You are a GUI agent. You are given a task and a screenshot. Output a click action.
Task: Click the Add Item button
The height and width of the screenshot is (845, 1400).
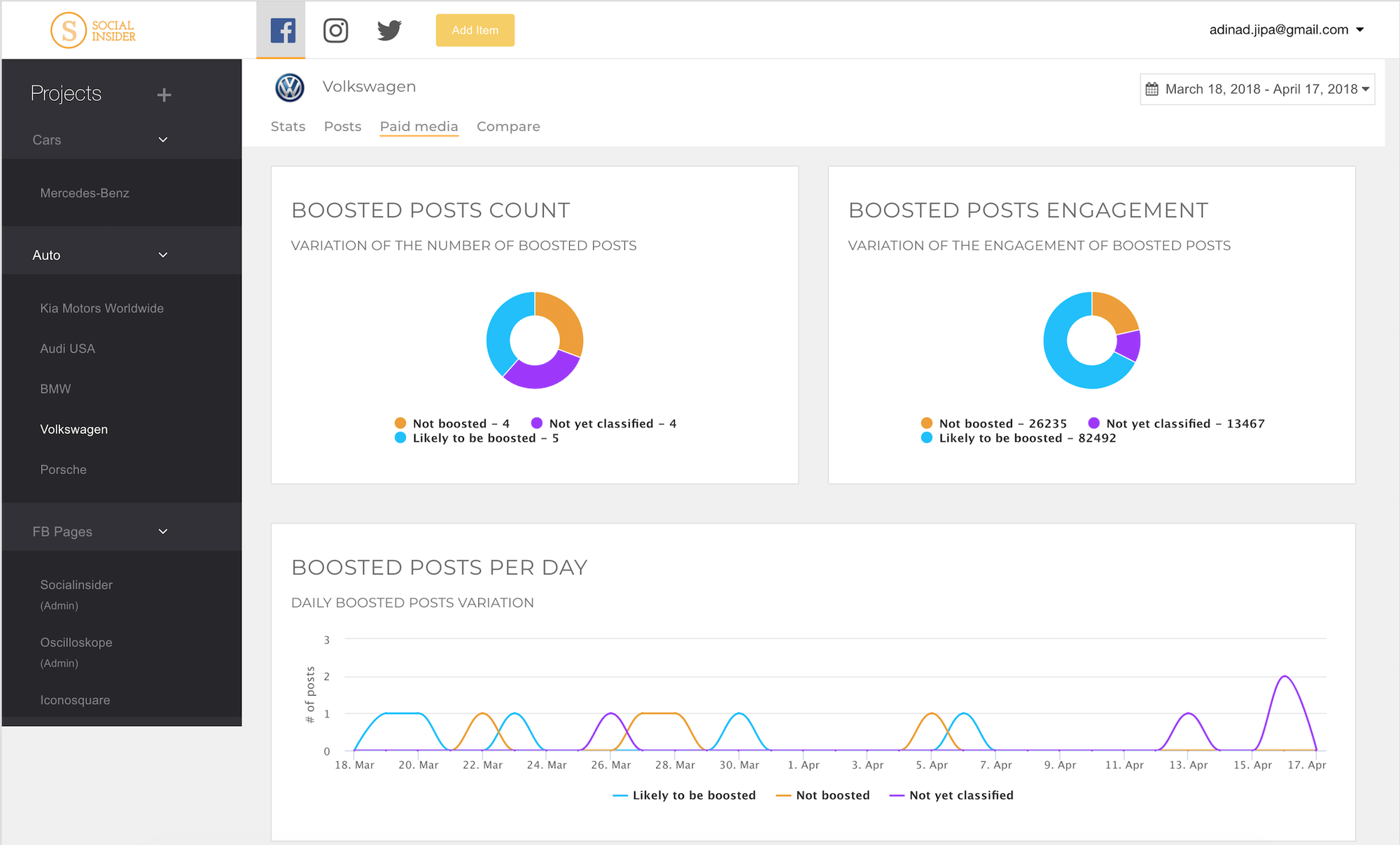(475, 30)
